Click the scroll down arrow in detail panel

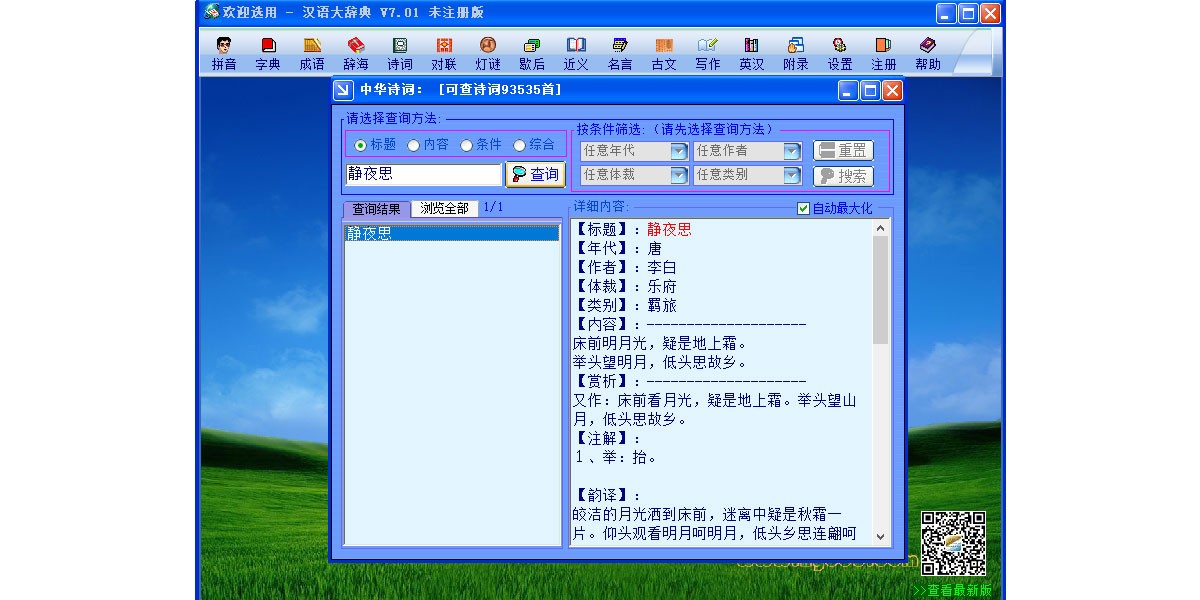(x=880, y=537)
